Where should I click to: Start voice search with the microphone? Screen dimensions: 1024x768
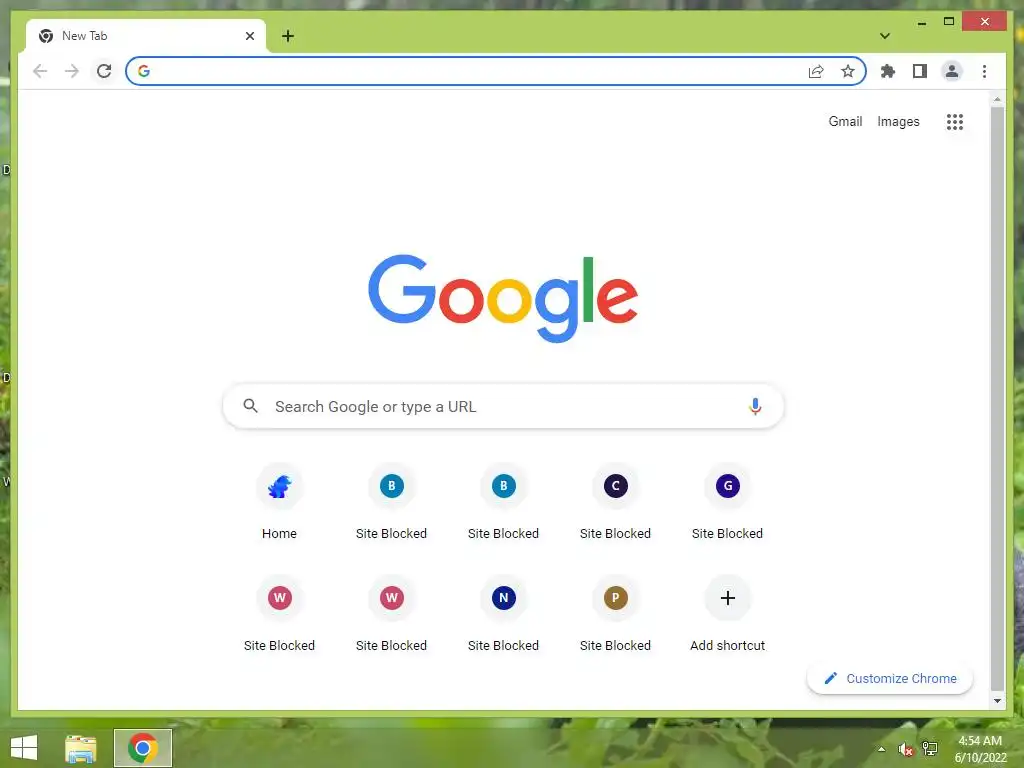755,406
